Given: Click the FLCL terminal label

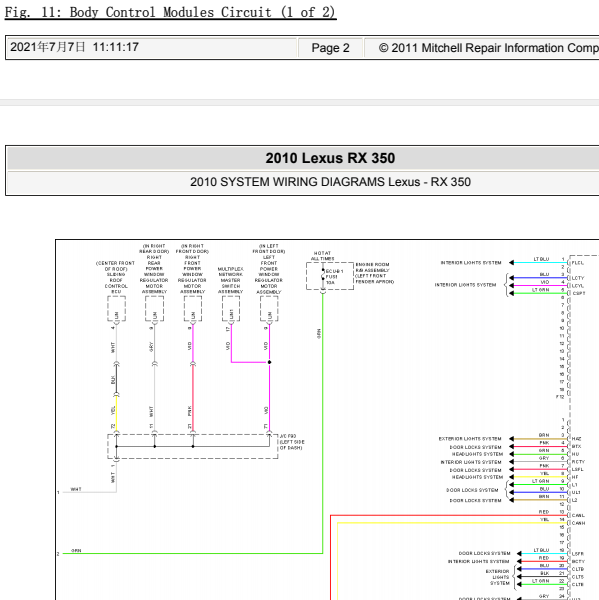Looking at the screenshot, I should [x=578, y=263].
